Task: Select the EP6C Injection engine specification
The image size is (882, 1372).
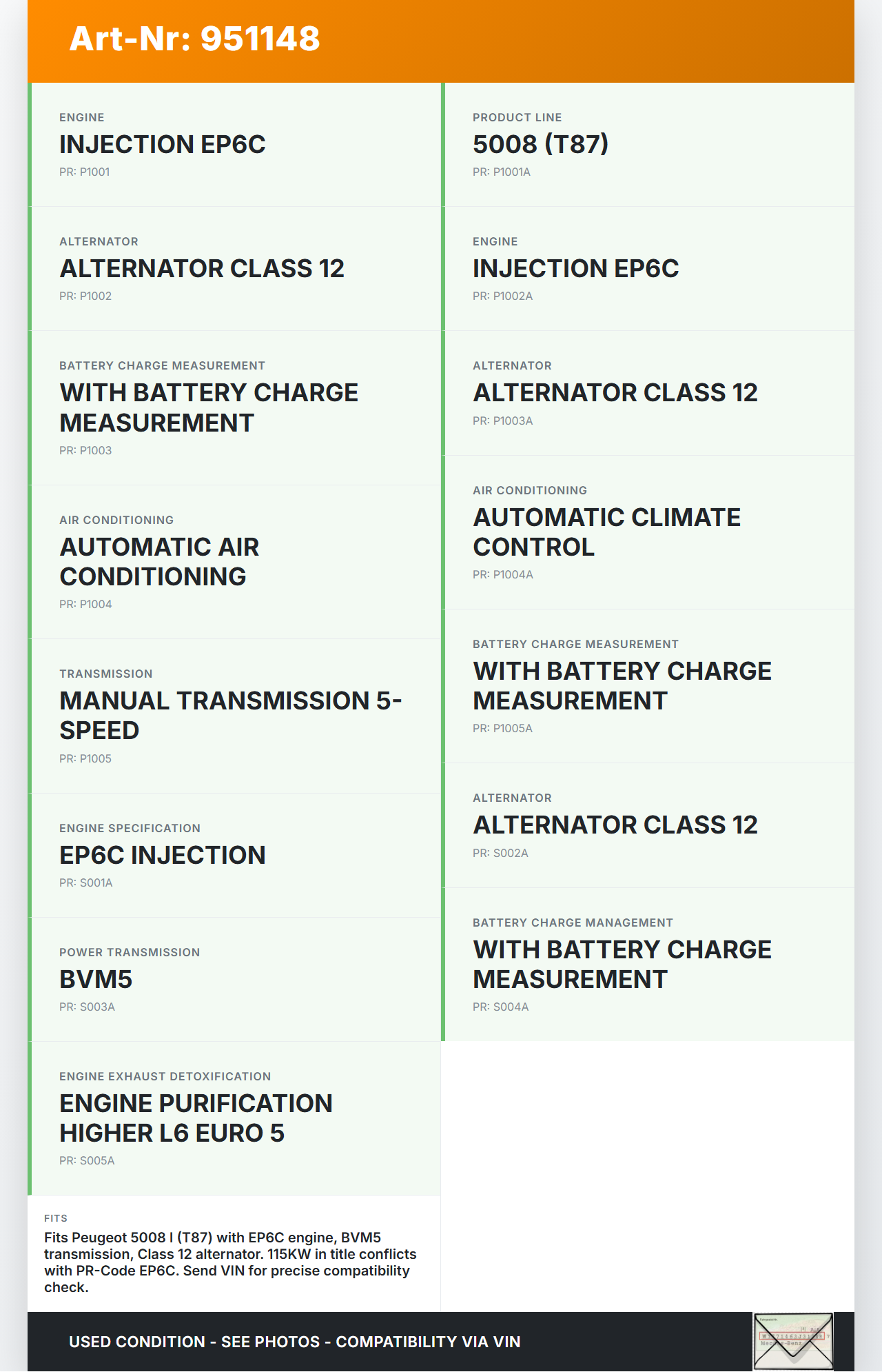Action: click(x=234, y=855)
